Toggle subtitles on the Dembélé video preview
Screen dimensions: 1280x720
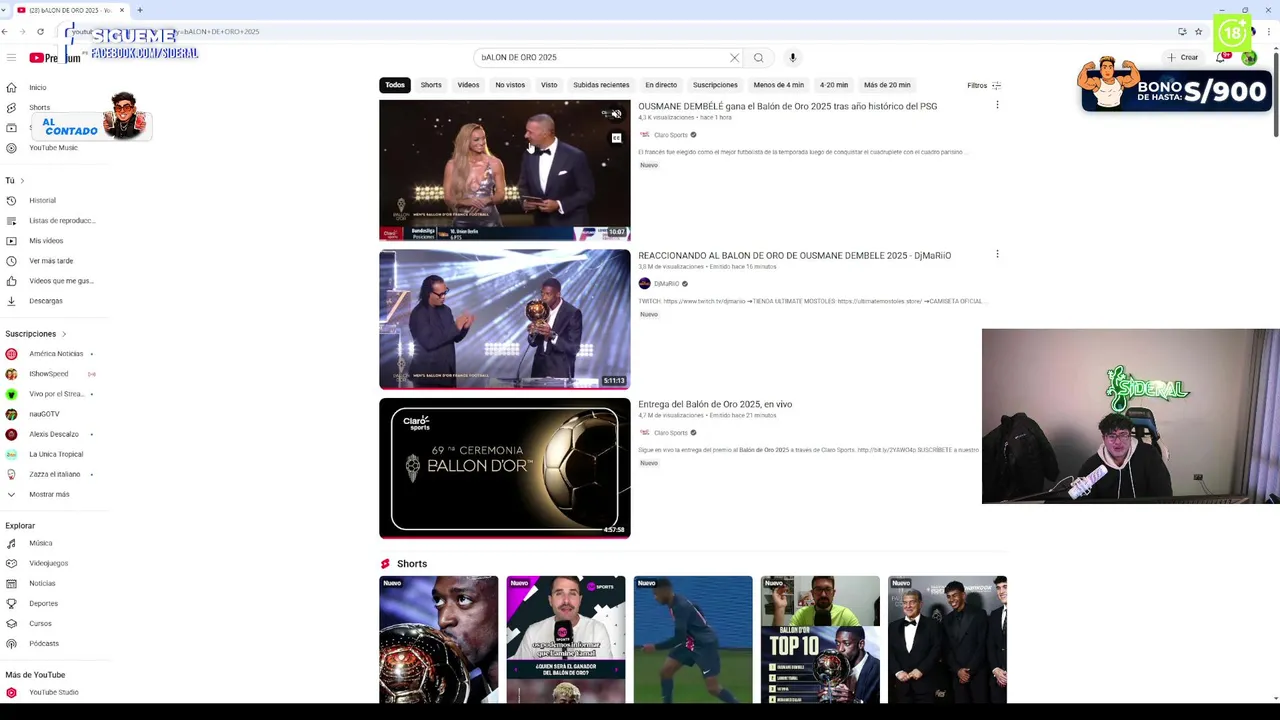[x=616, y=138]
